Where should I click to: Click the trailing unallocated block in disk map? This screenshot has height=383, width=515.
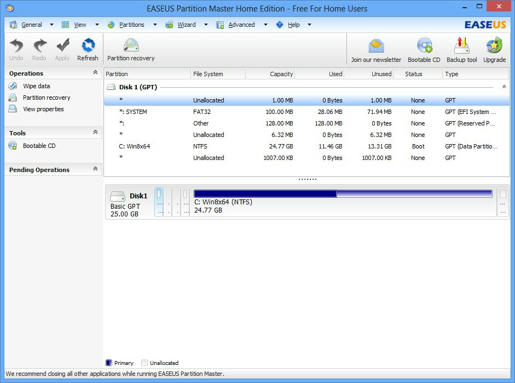[502, 202]
